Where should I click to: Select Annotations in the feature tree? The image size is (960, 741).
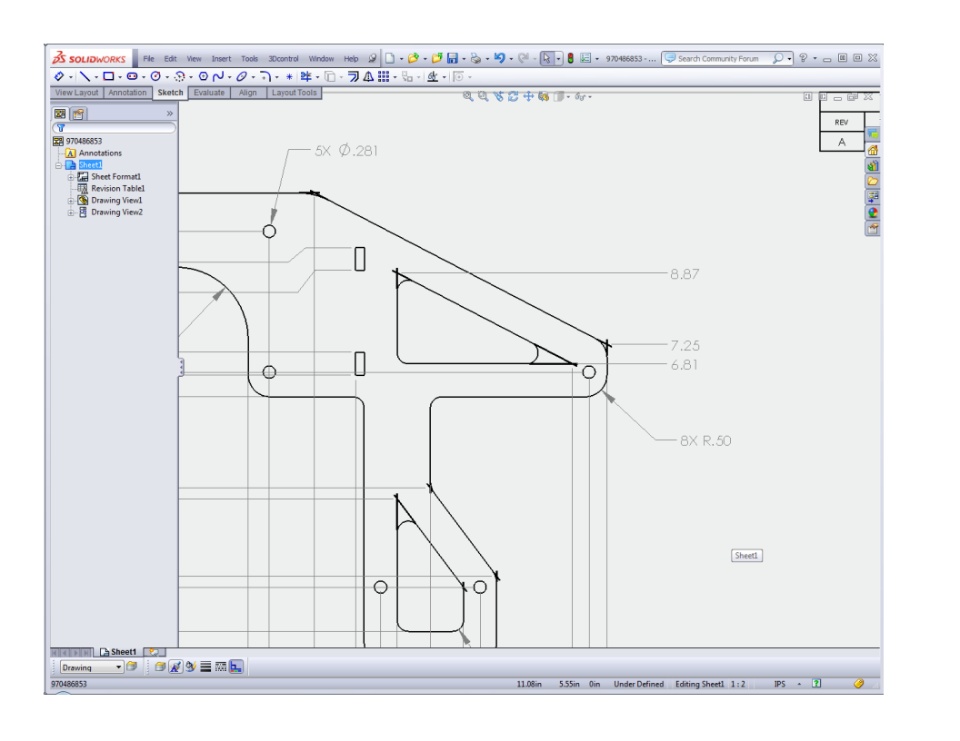point(100,153)
